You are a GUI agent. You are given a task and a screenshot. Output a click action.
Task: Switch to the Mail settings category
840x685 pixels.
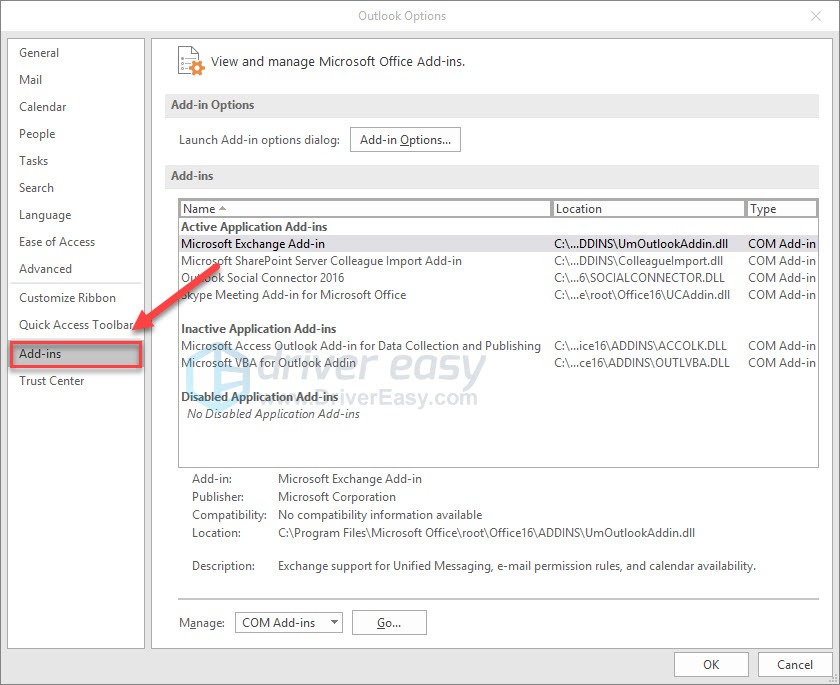31,80
